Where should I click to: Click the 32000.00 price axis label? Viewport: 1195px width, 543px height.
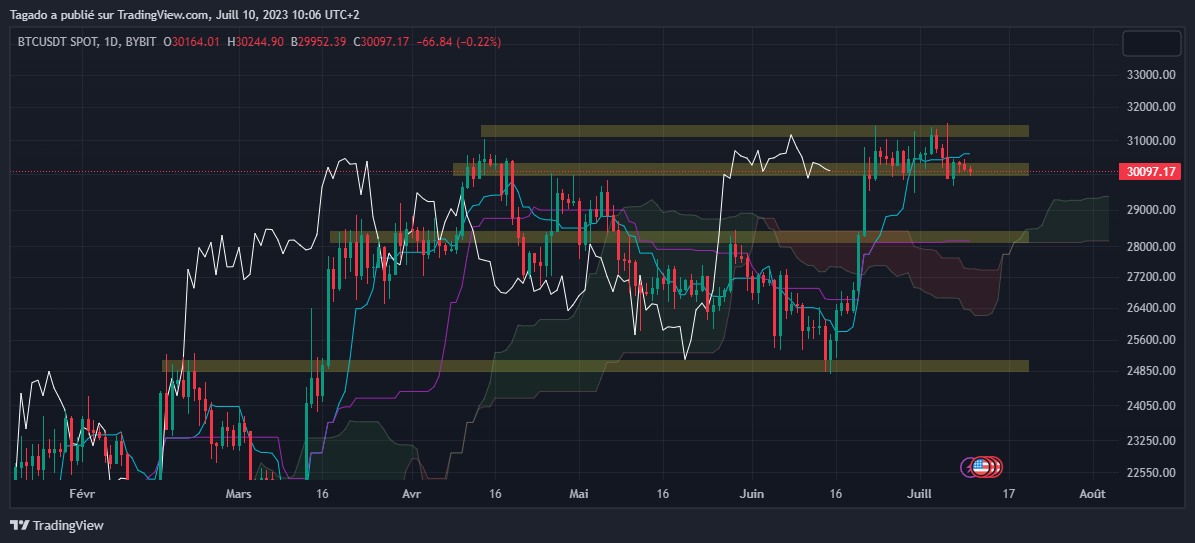pyautogui.click(x=1151, y=107)
